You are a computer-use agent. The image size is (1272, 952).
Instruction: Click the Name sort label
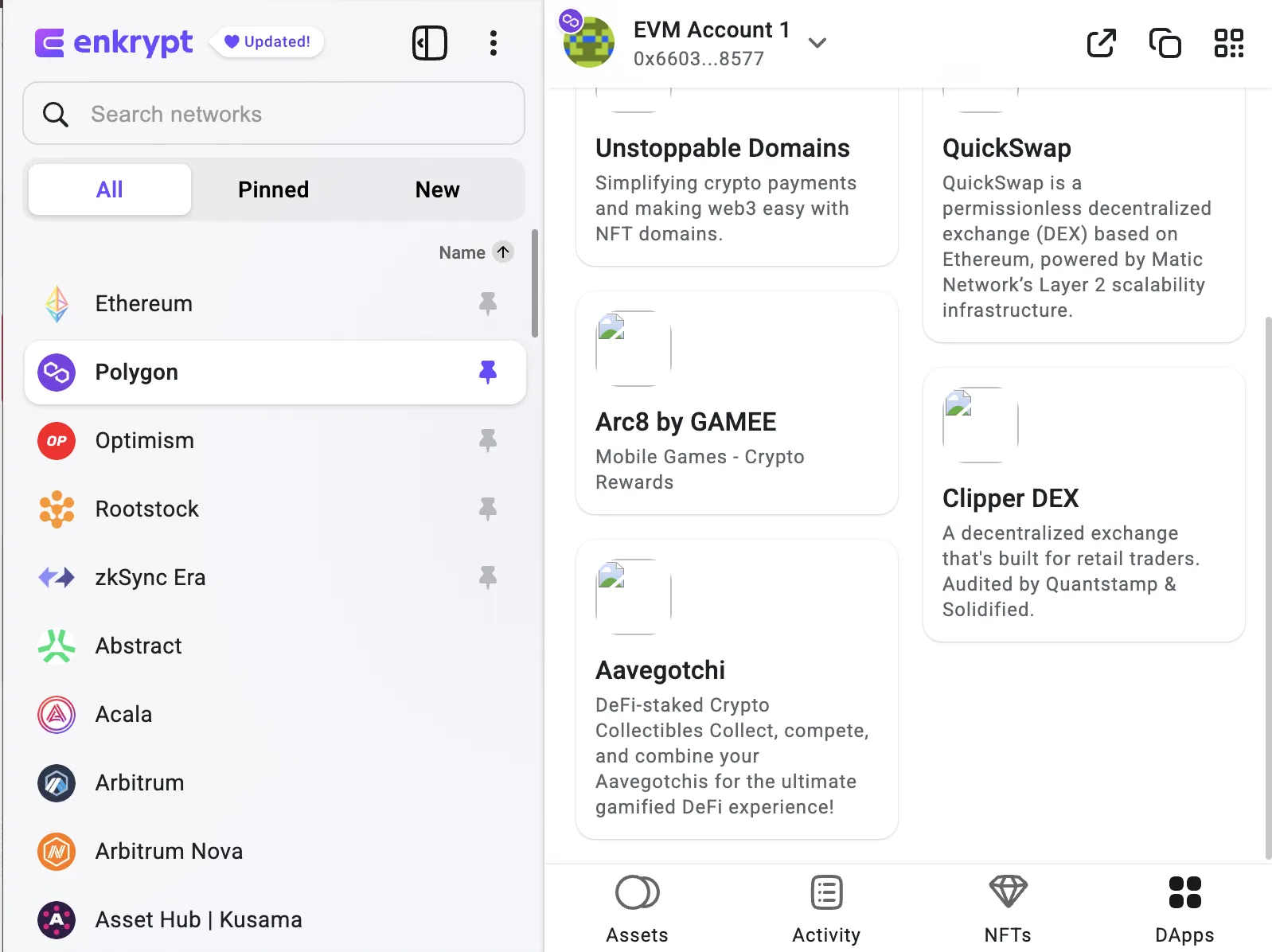(462, 252)
